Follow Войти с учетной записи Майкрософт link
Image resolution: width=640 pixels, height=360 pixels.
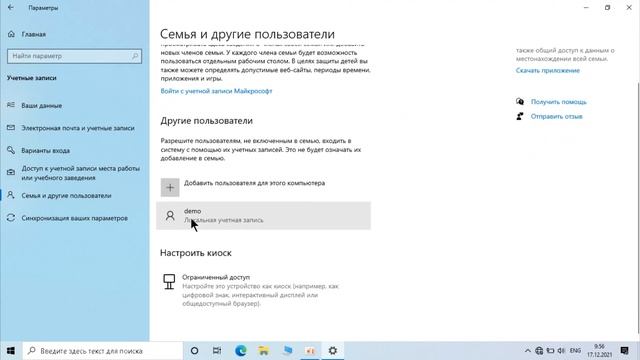click(x=216, y=91)
